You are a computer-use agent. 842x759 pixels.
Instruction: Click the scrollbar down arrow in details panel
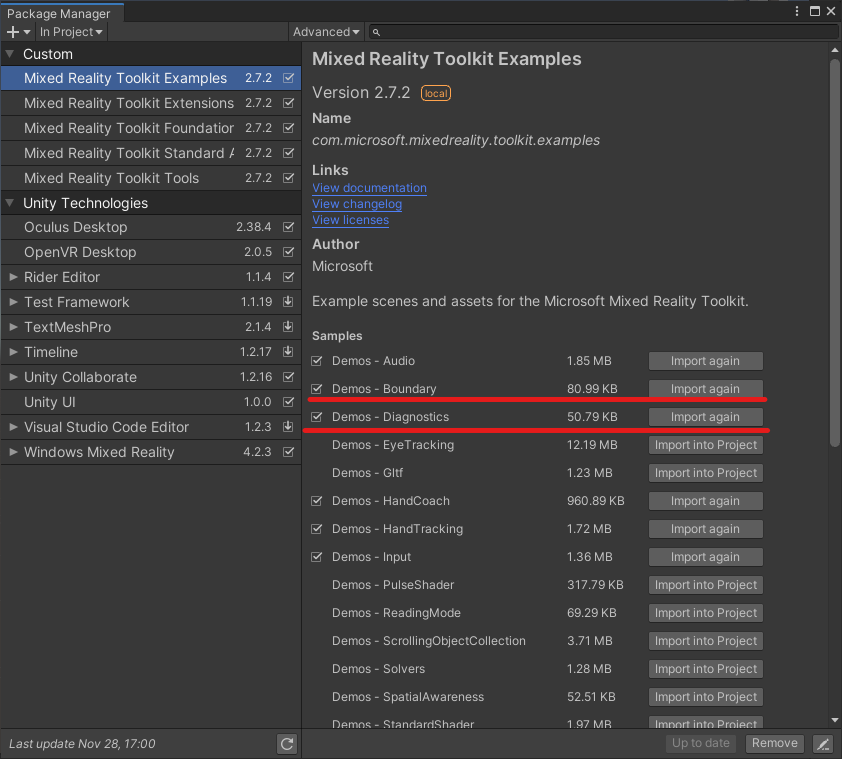[834, 720]
